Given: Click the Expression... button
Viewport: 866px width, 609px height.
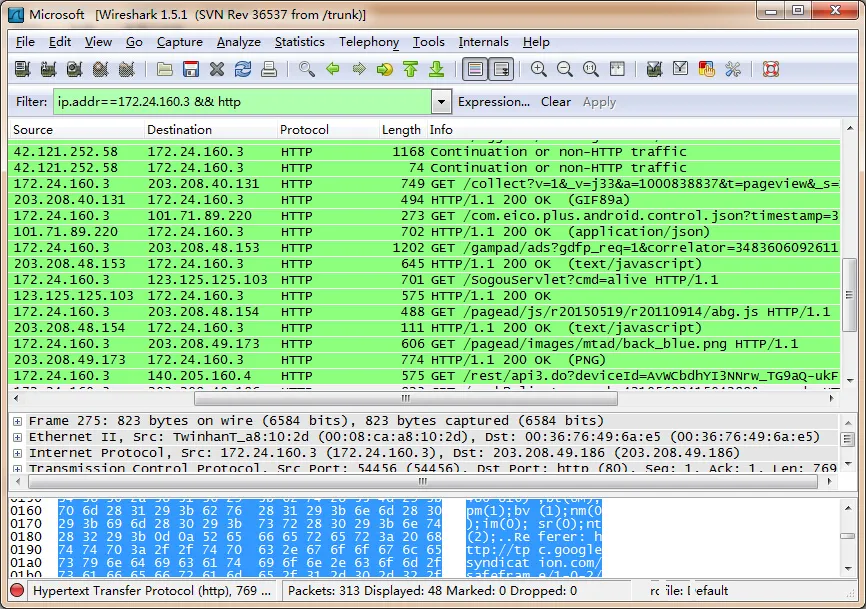Looking at the screenshot, I should coord(494,102).
